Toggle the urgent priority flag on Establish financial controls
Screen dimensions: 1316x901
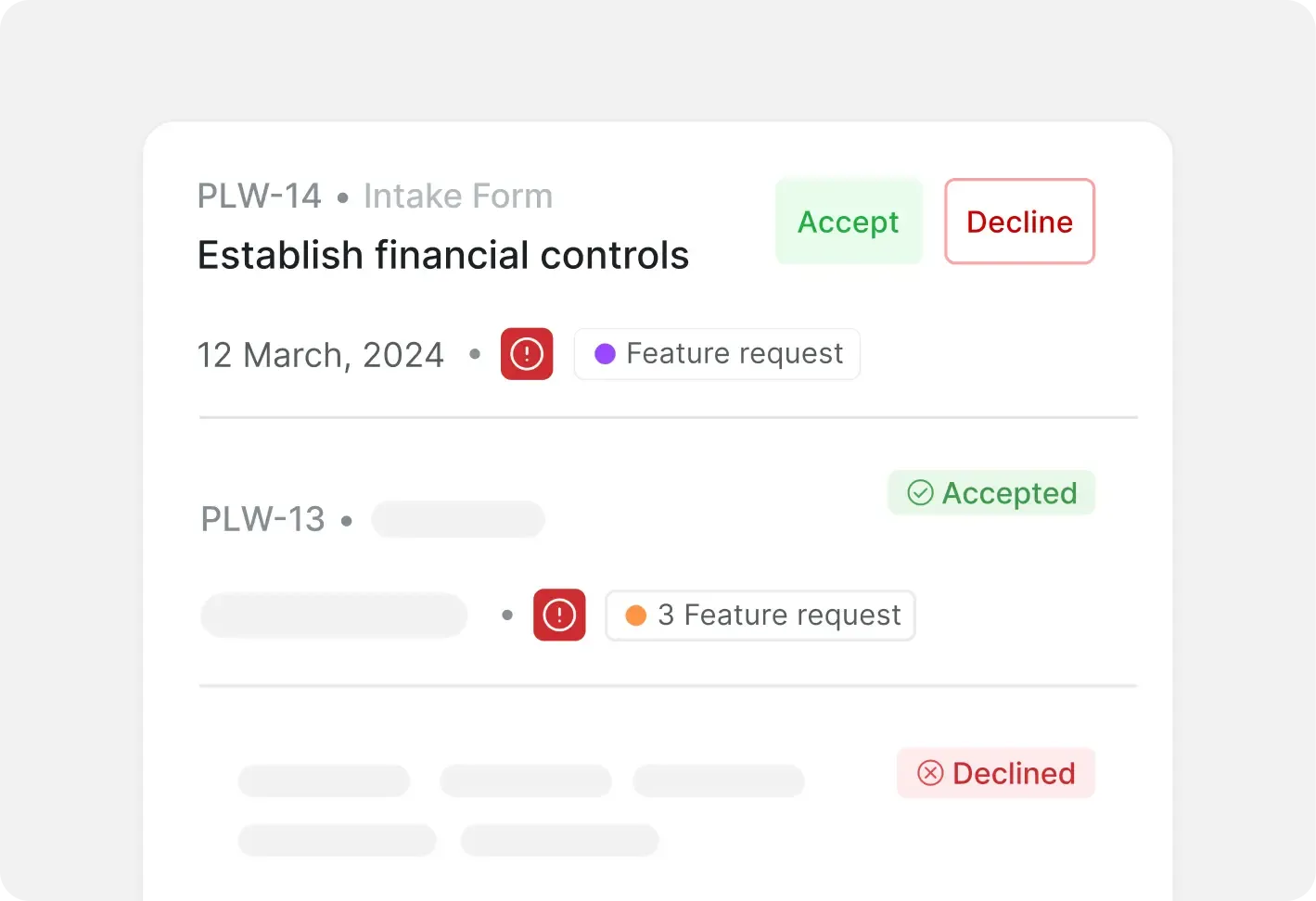527,354
